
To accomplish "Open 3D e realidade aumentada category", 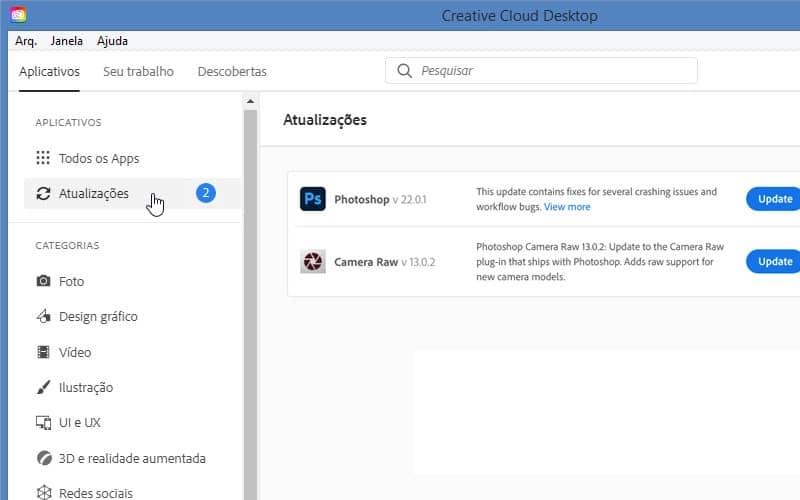I will click(132, 458).
